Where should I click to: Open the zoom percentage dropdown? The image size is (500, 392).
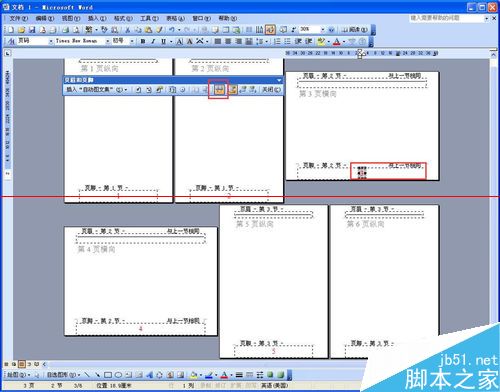(x=322, y=30)
